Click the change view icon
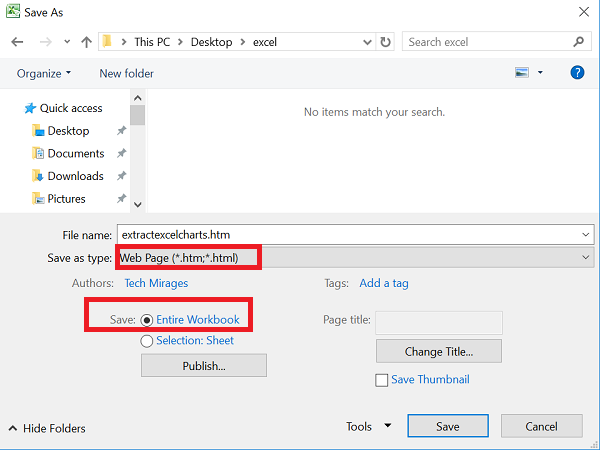 pyautogui.click(x=521, y=73)
